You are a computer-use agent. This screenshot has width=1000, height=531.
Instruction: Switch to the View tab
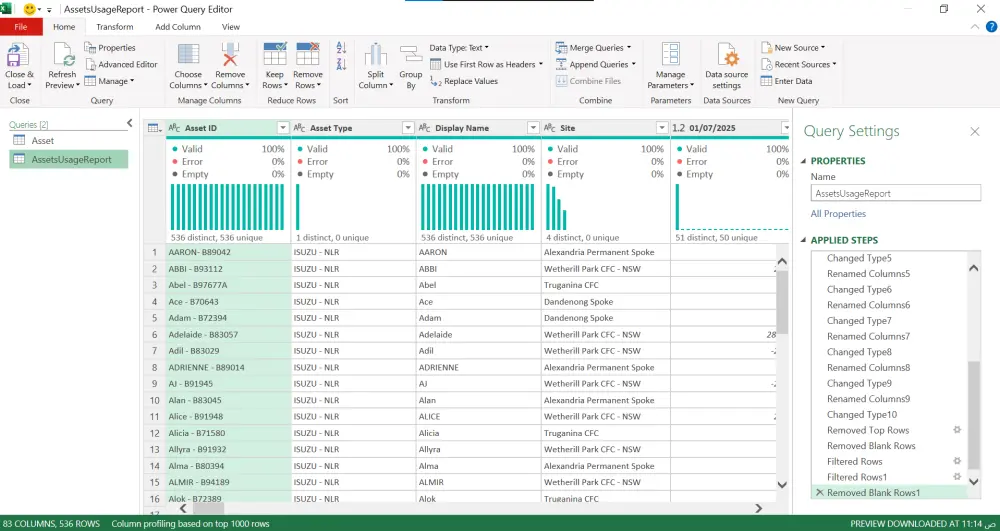[x=231, y=27]
